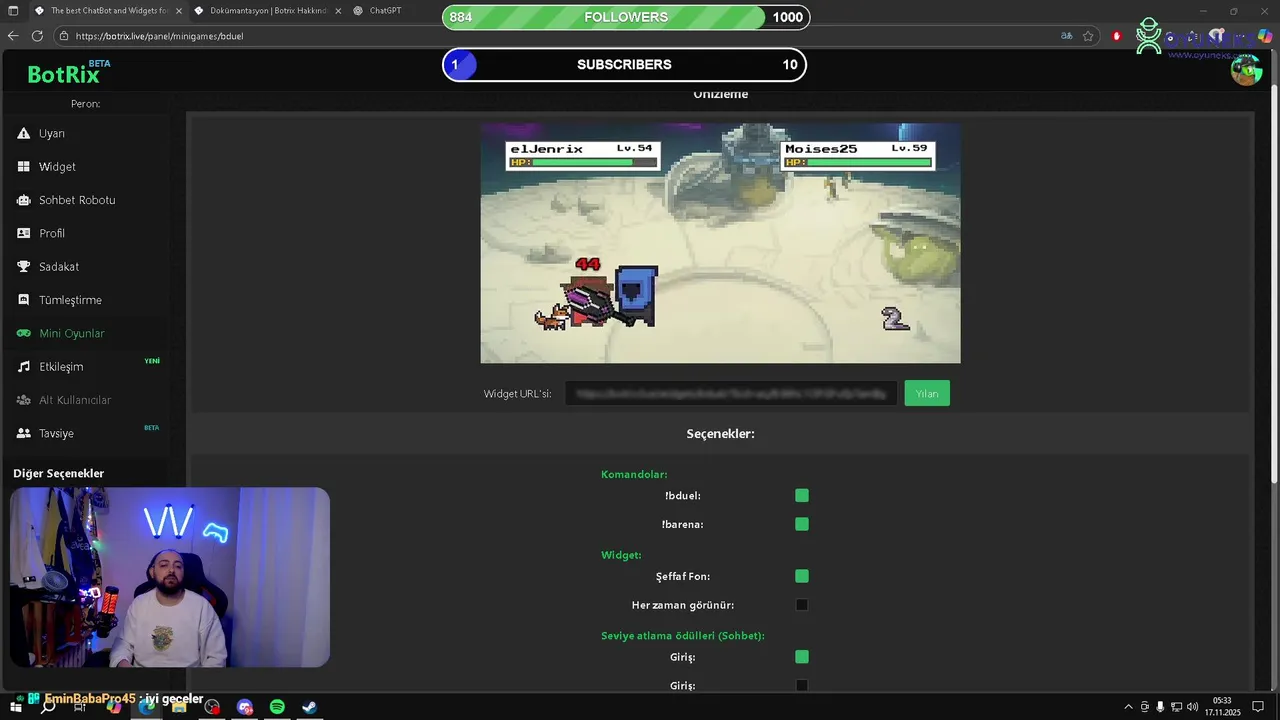Click the grid icon beside Widget

[24, 167]
